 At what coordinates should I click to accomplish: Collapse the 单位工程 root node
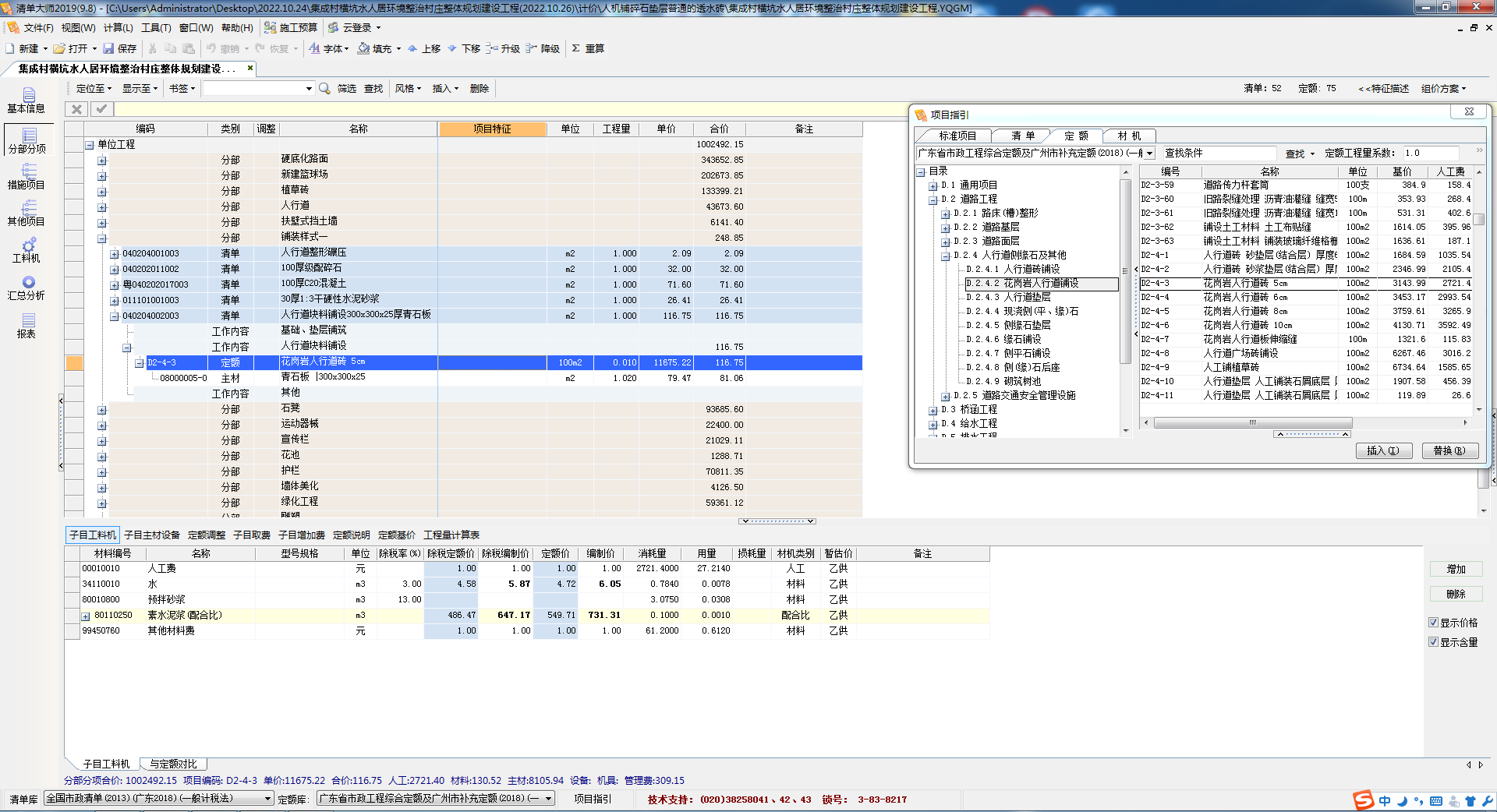click(90, 145)
